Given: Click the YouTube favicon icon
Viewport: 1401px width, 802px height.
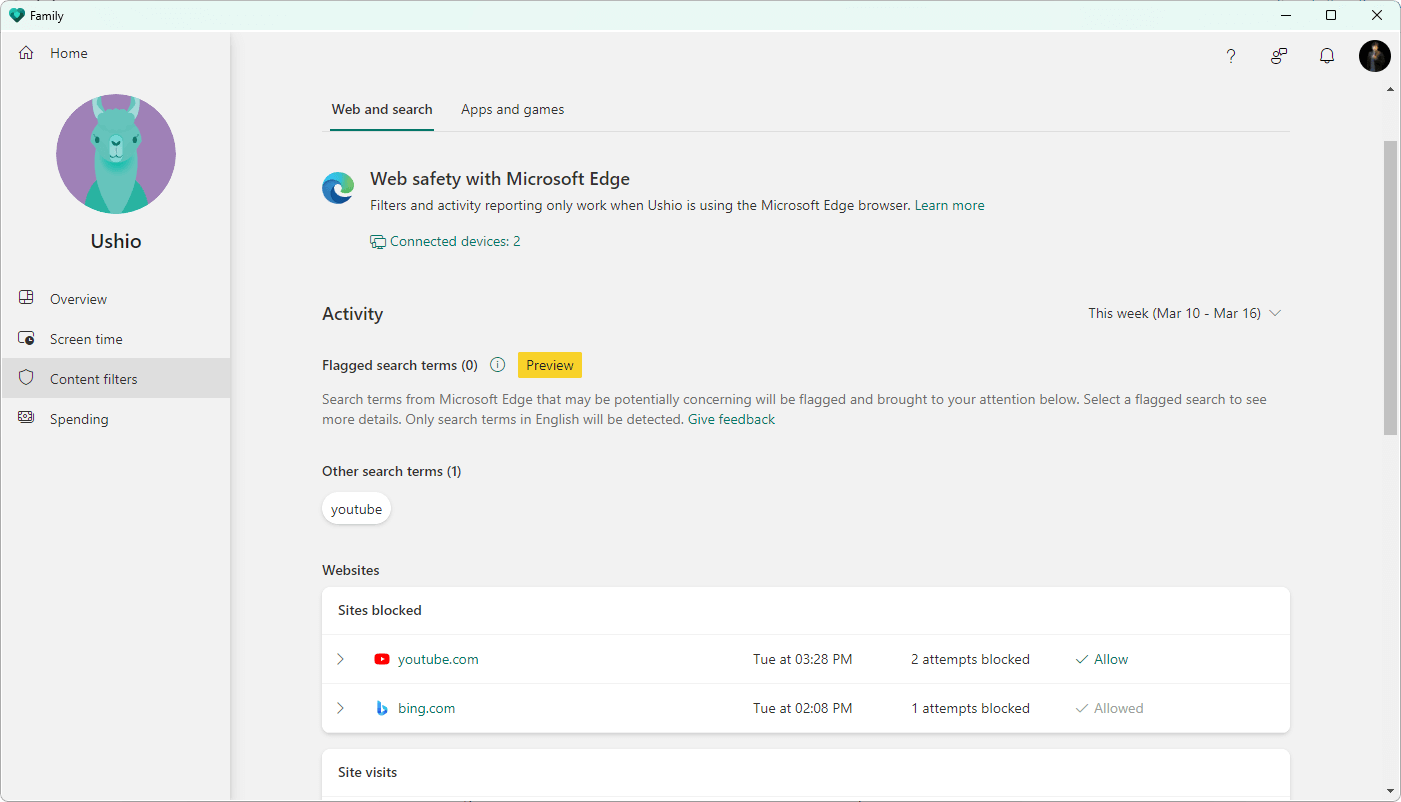Looking at the screenshot, I should coord(382,660).
